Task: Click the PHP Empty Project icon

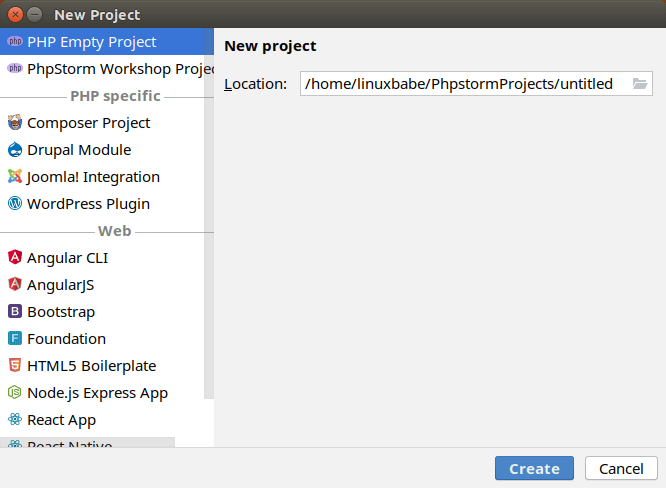Action: [x=15, y=42]
